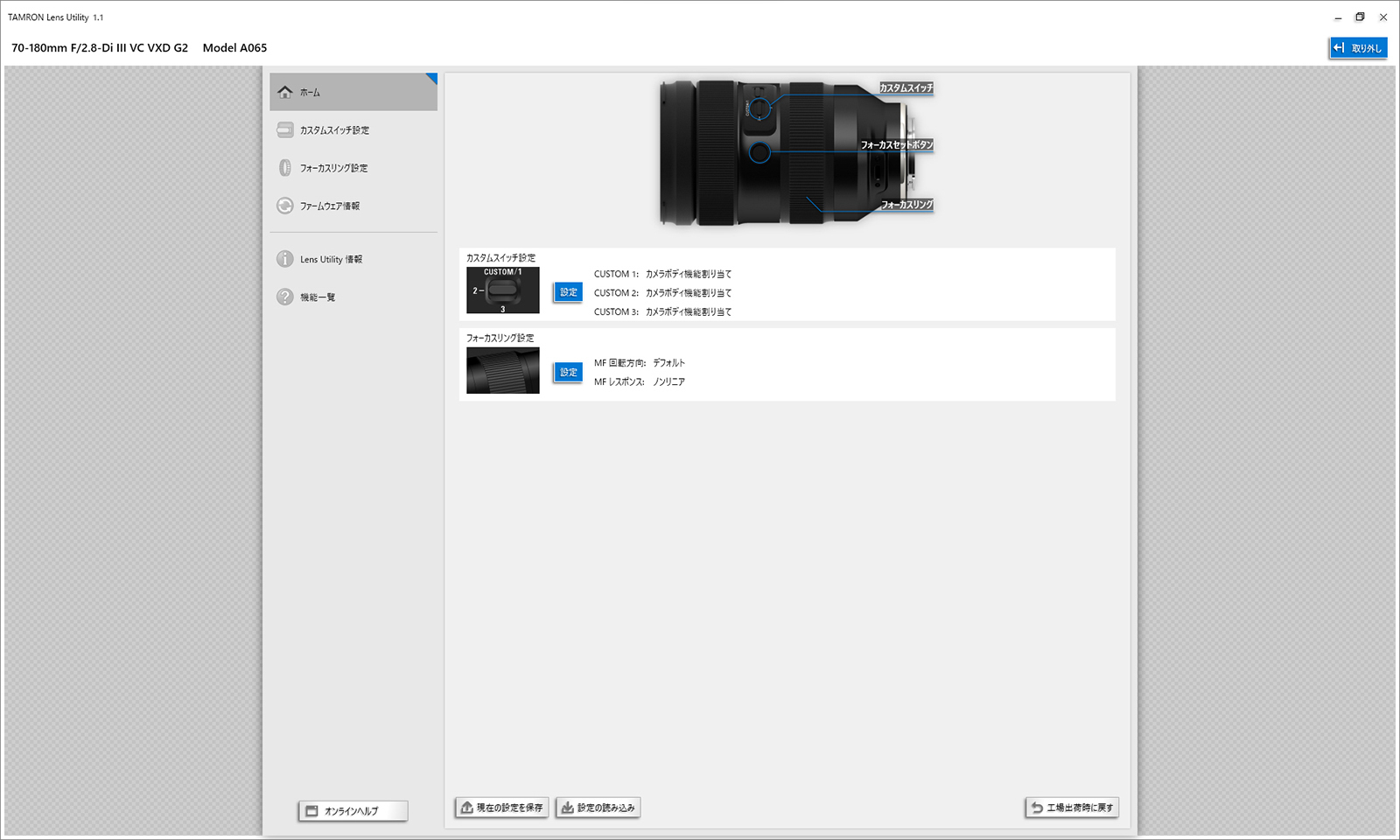The image size is (1400, 840).
Task: Click the custom switch settings sidebar icon
Action: tap(286, 129)
